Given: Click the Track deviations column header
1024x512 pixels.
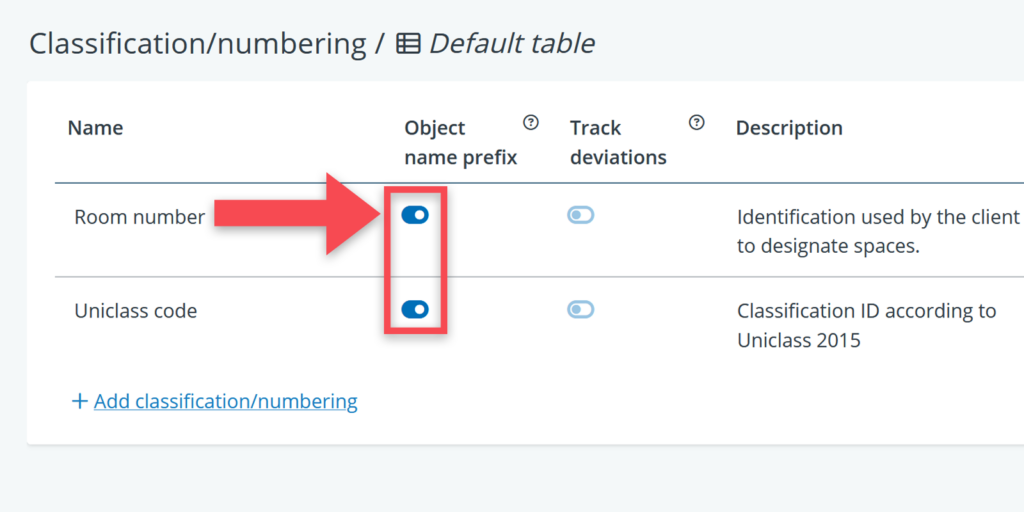Looking at the screenshot, I should 617,142.
